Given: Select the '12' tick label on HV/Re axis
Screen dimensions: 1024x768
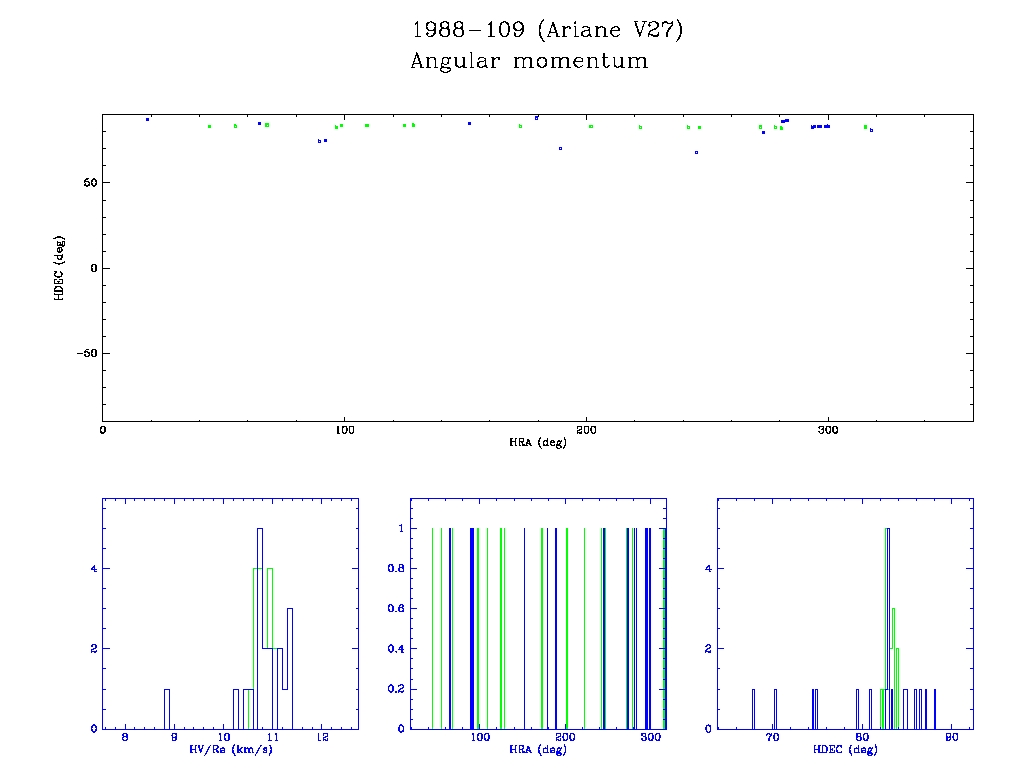Looking at the screenshot, I should point(322,738).
